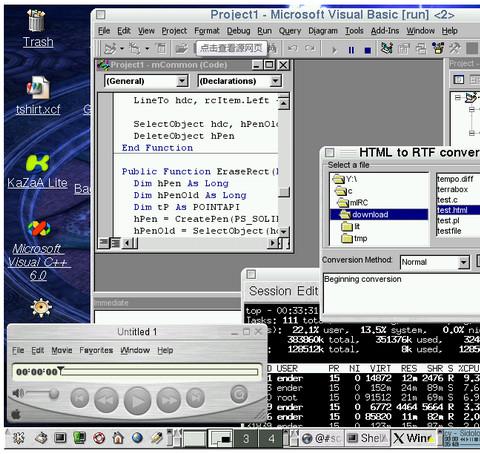The height and width of the screenshot is (454, 480).
Task: Click the Start (run) arrow in VB toolbar
Action: [x=334, y=50]
